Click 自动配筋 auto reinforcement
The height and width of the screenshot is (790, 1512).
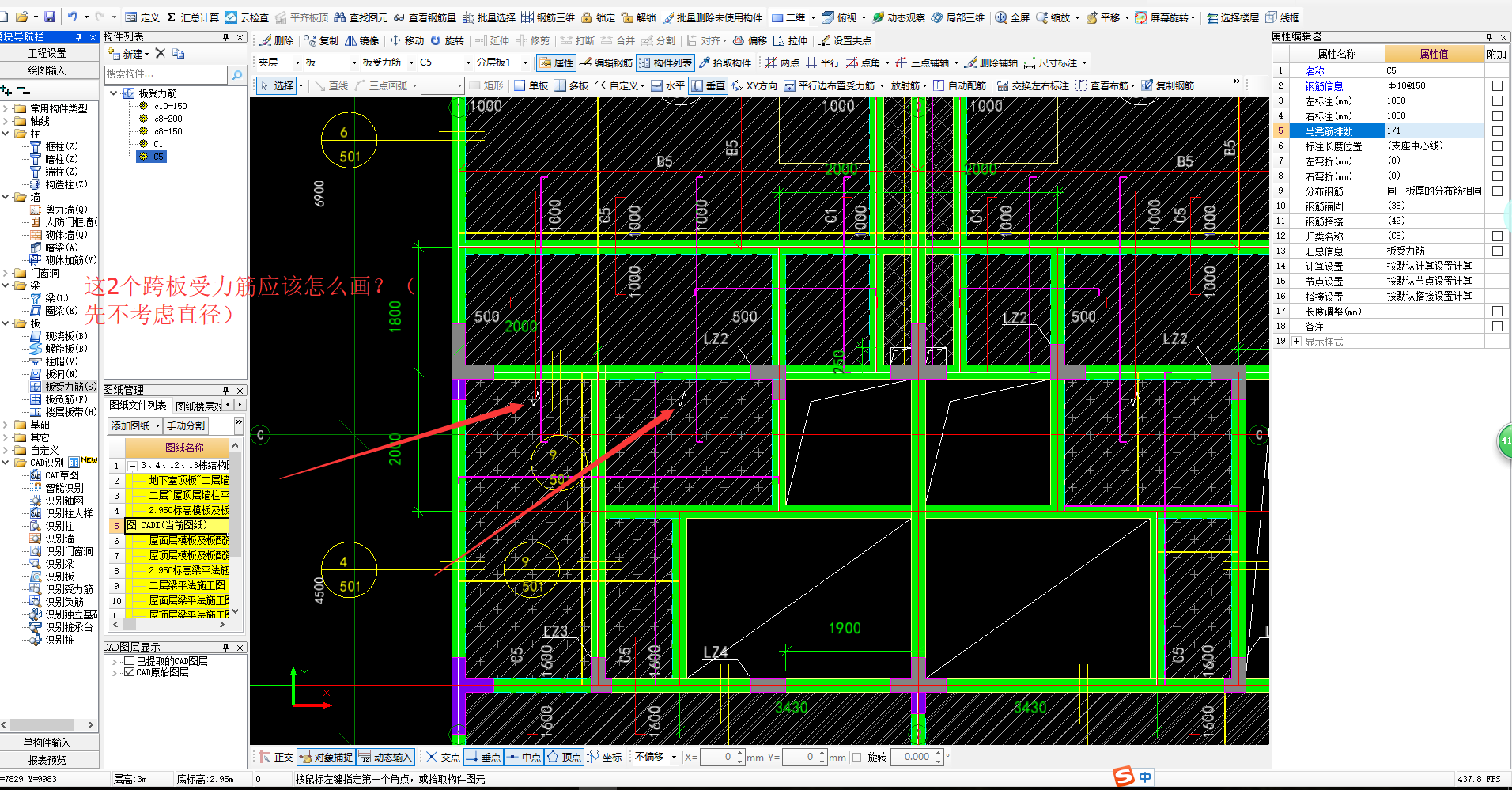960,85
